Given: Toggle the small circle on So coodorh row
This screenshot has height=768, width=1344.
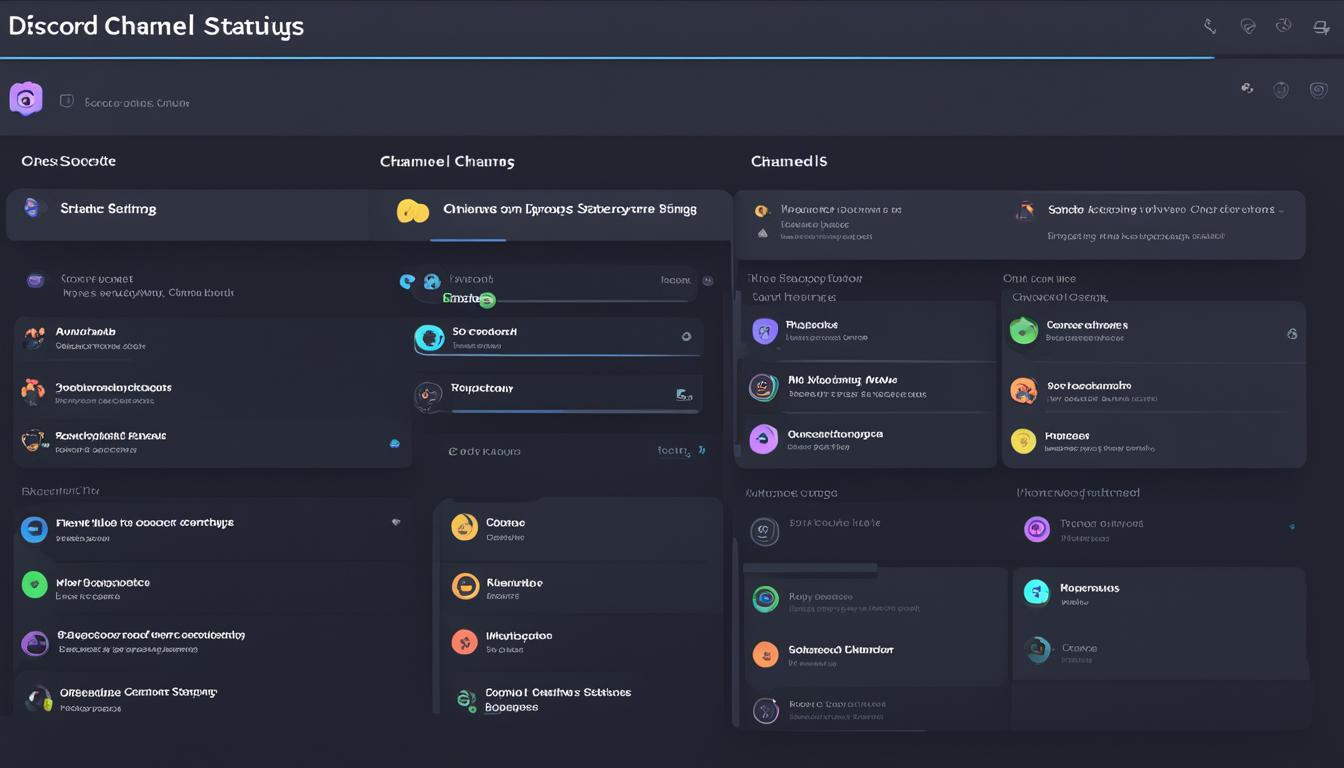Looking at the screenshot, I should [x=686, y=337].
